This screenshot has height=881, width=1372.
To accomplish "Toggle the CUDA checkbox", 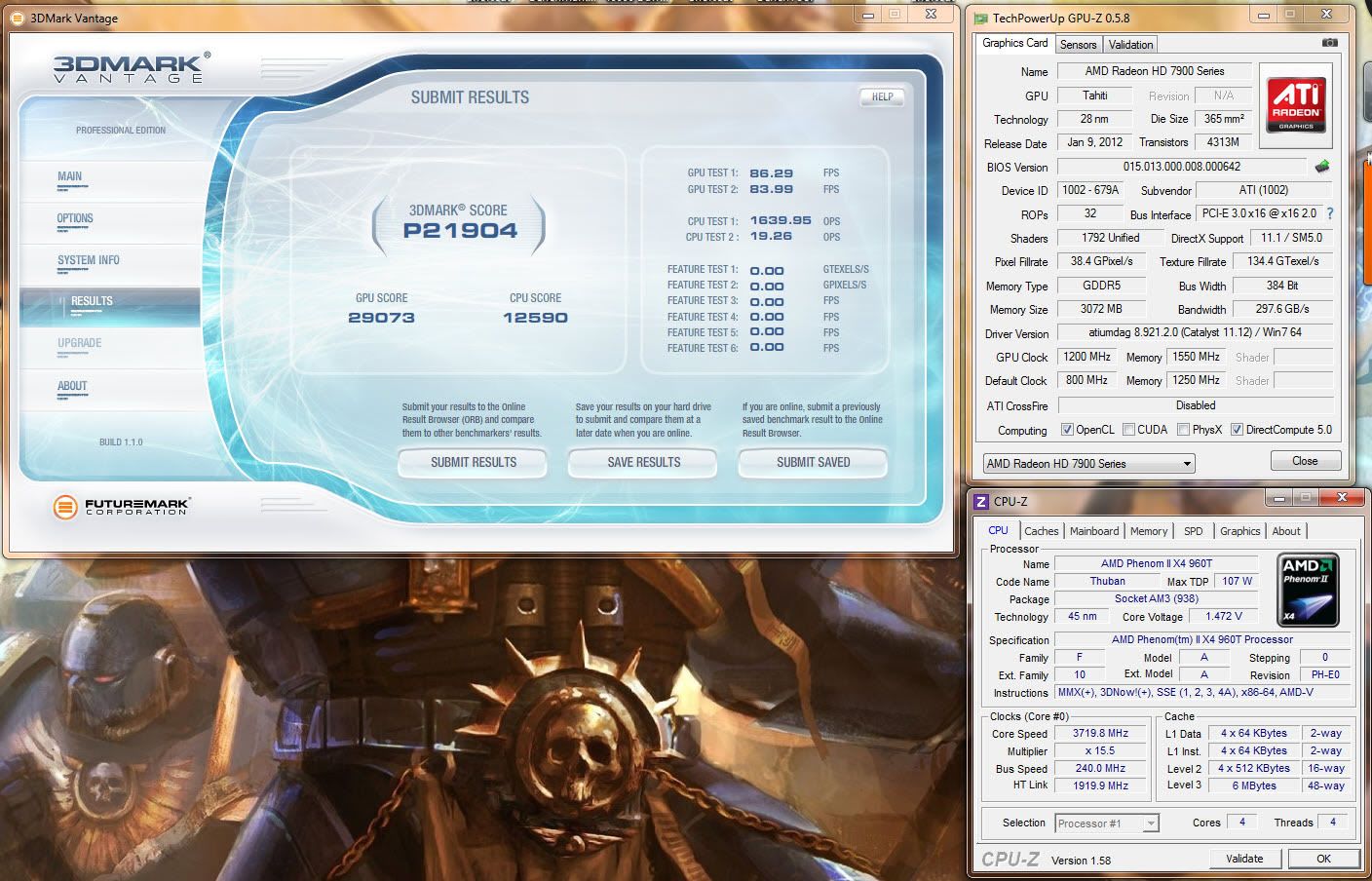I will pyautogui.click(x=1128, y=430).
